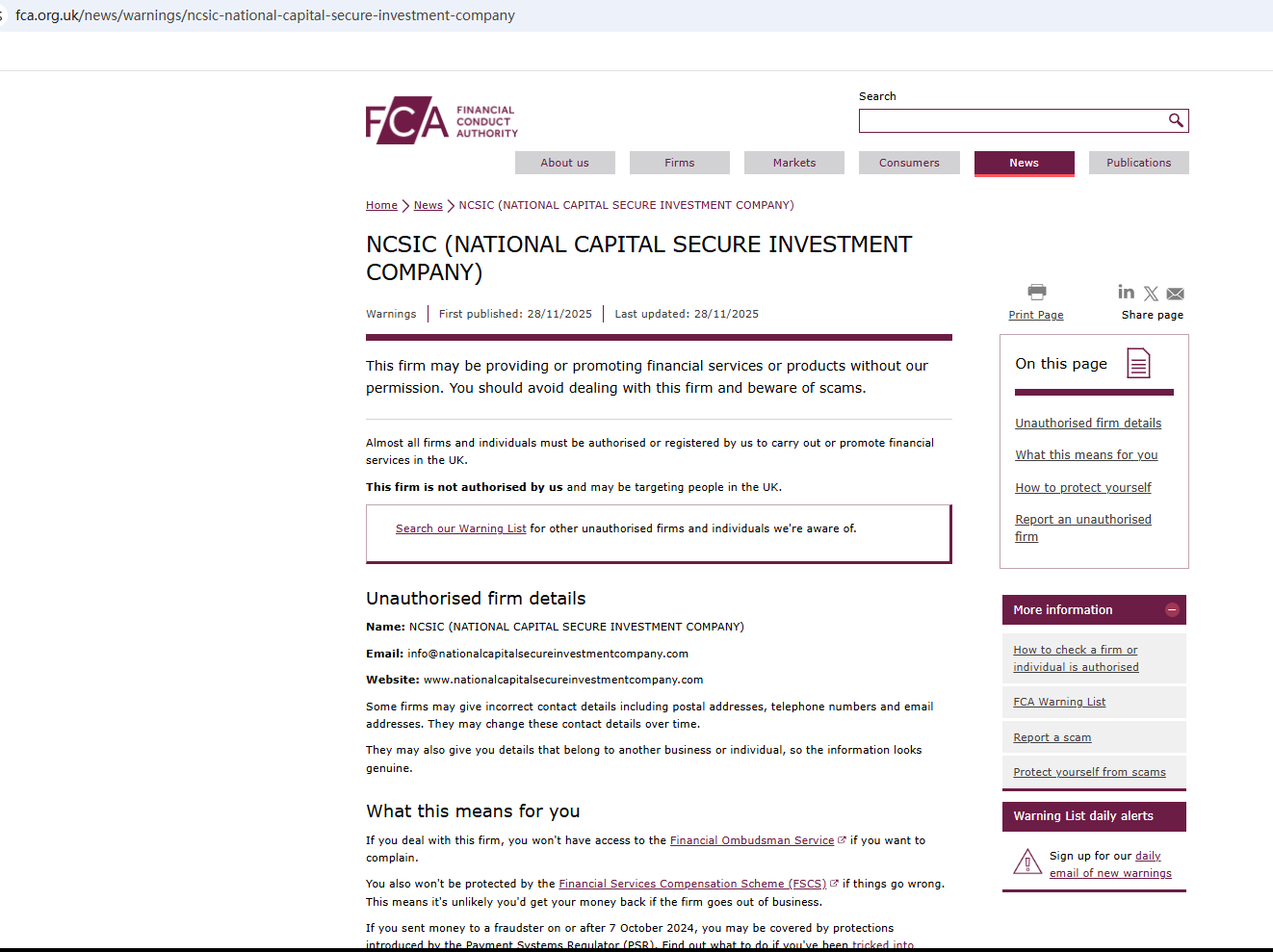This screenshot has height=952, width=1273.
Task: Share page on X
Action: [1151, 294]
